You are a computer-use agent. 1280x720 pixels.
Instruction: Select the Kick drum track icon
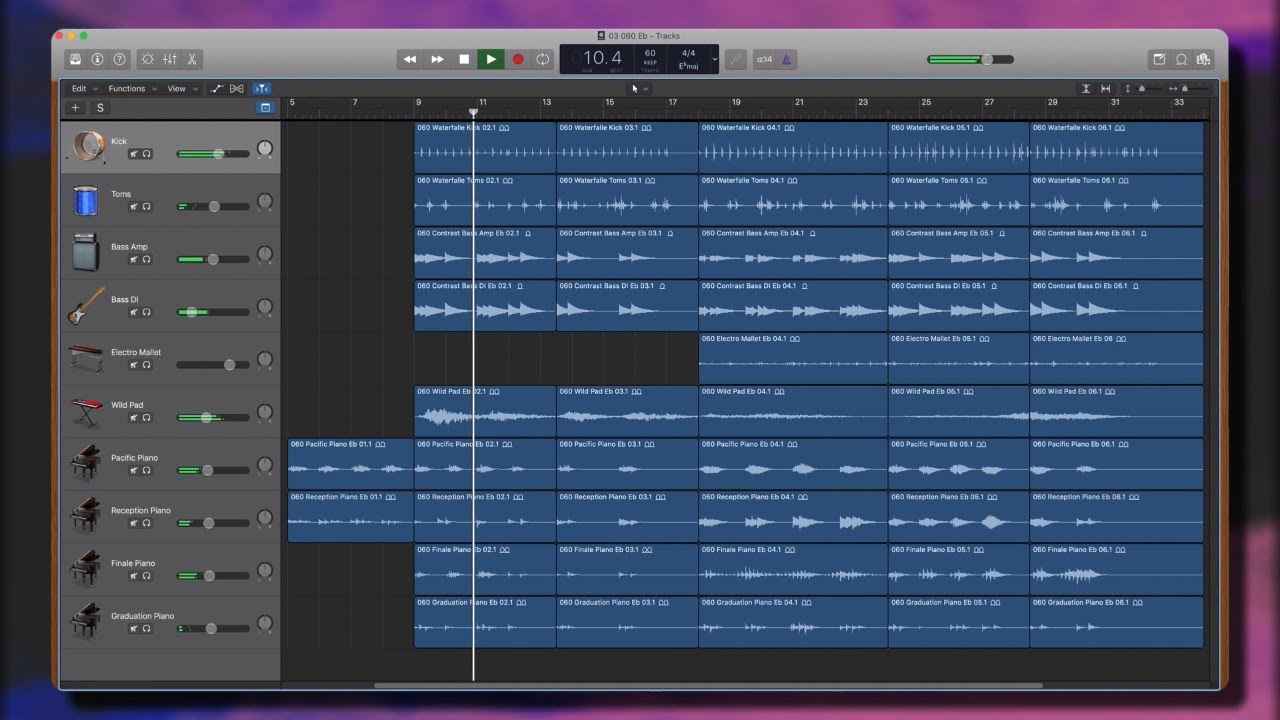(86, 148)
